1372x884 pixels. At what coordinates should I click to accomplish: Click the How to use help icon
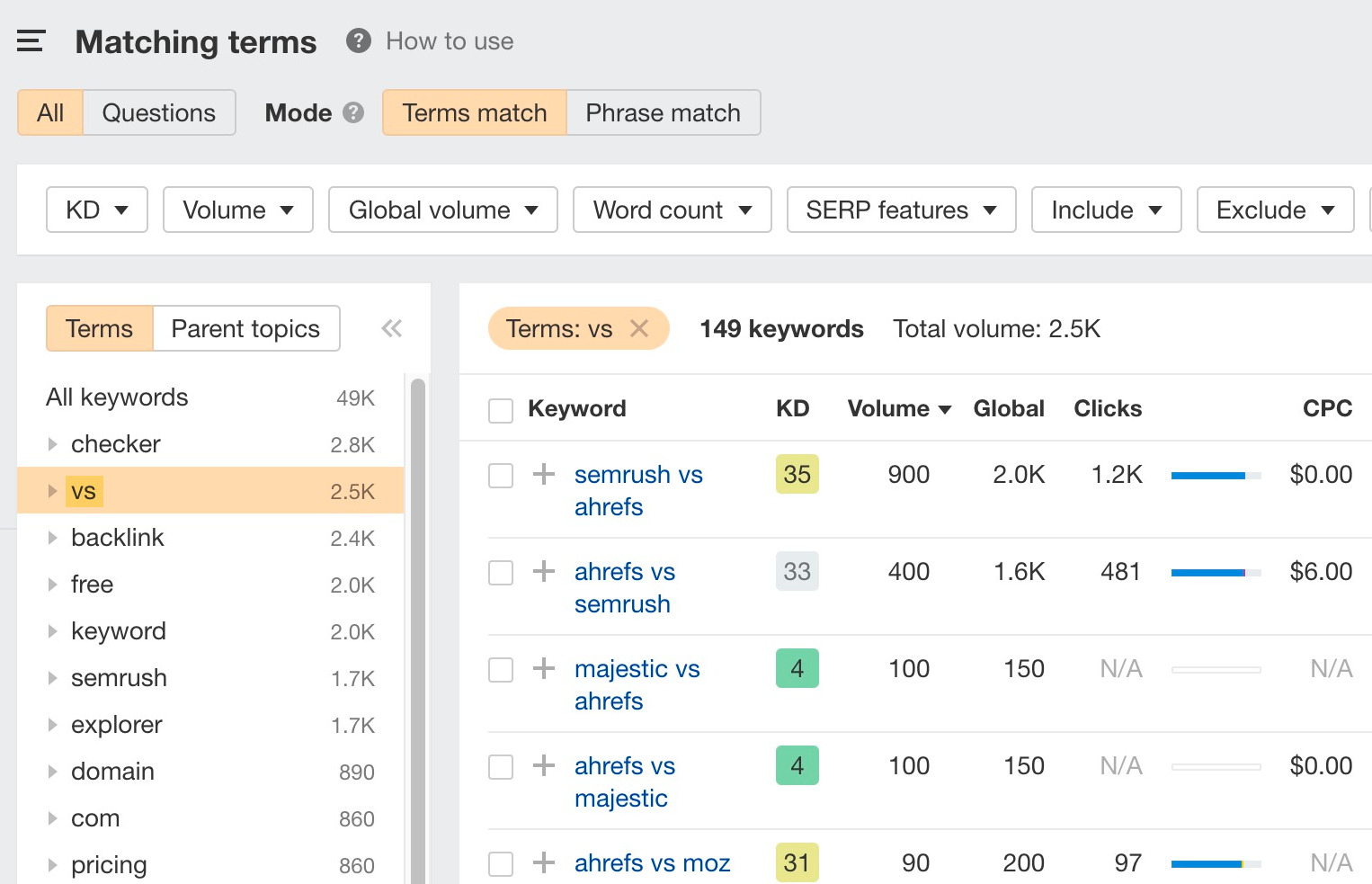(357, 40)
